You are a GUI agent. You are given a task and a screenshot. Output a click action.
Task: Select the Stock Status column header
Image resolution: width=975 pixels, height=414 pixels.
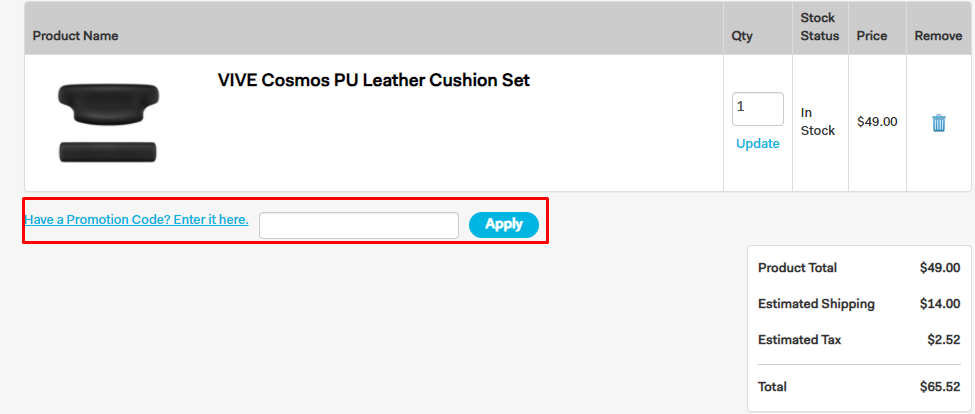[x=820, y=27]
